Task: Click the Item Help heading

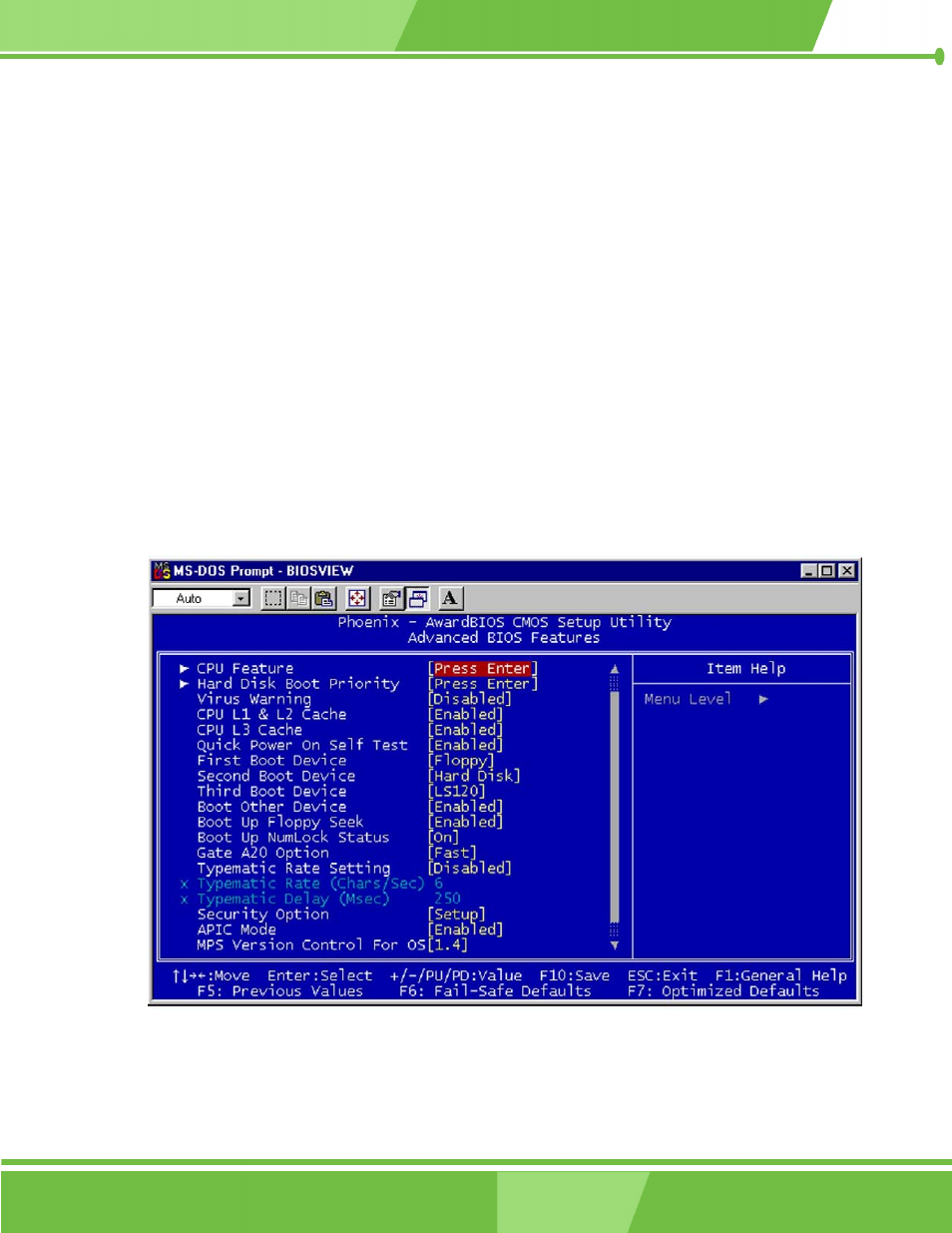Action: click(746, 669)
